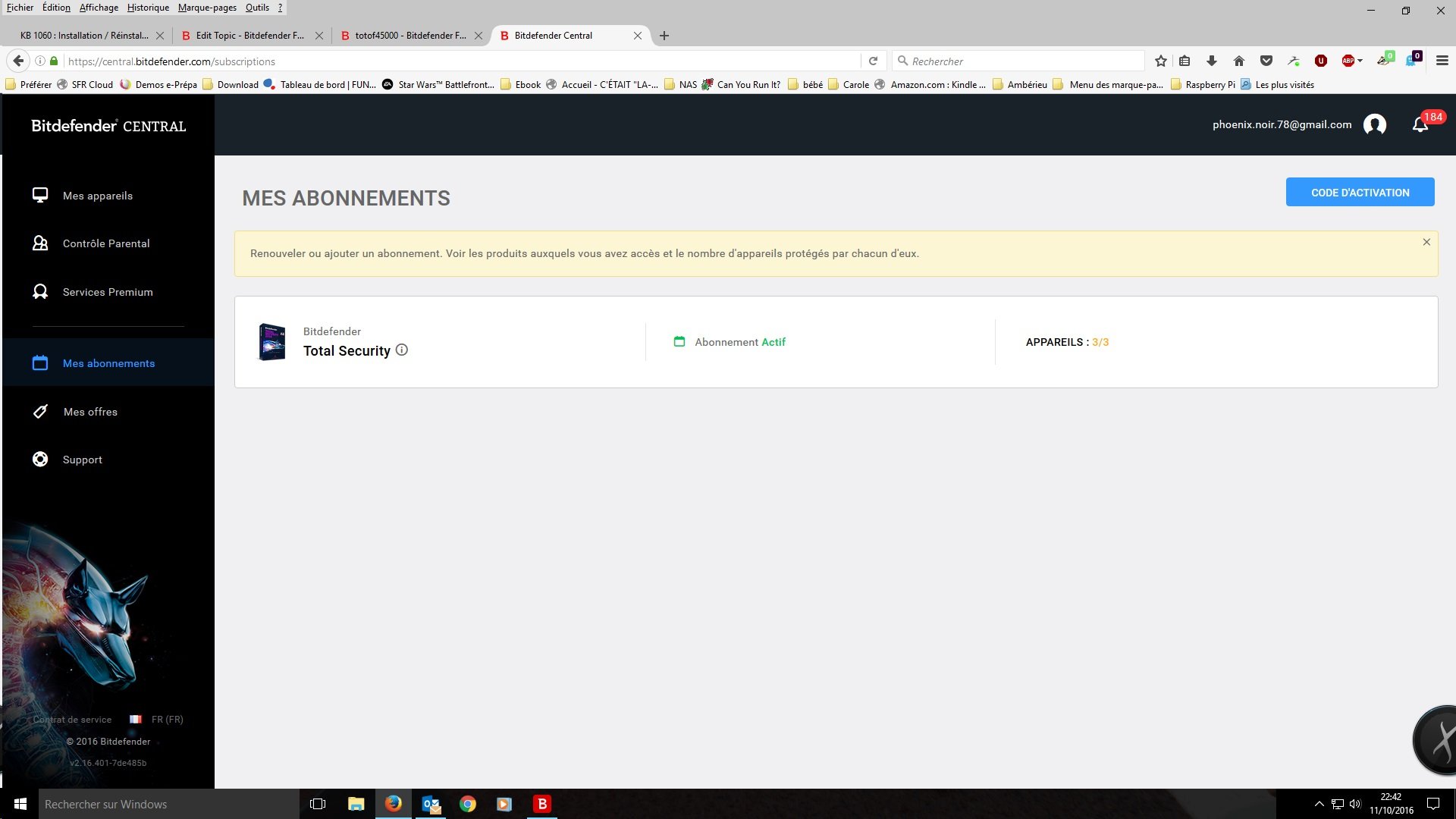
Task: Open Task View on taskbar
Action: (x=318, y=804)
